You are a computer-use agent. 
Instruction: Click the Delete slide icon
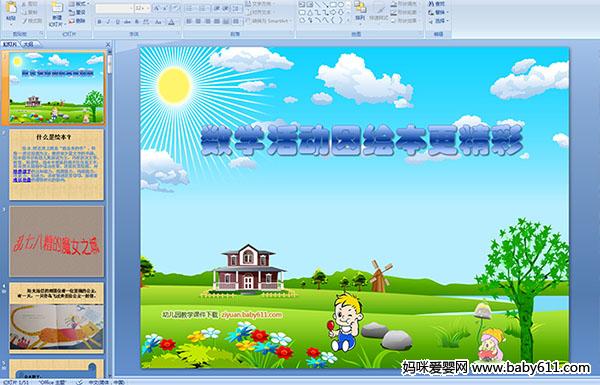tap(77, 21)
